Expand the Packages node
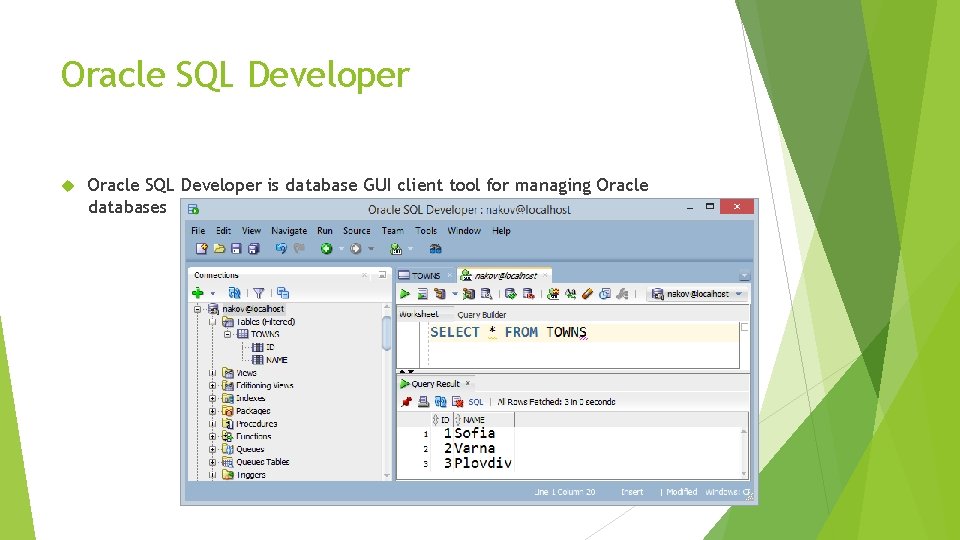 tap(212, 411)
